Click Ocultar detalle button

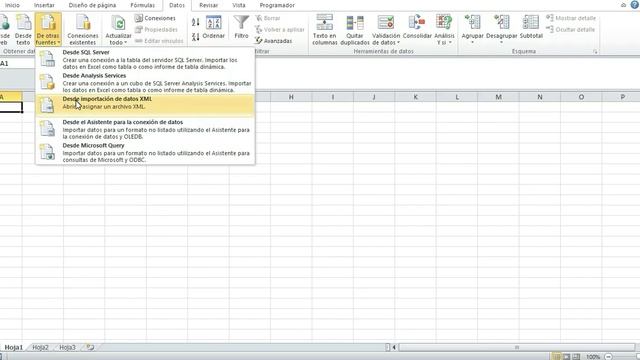pyautogui.click(x=571, y=29)
